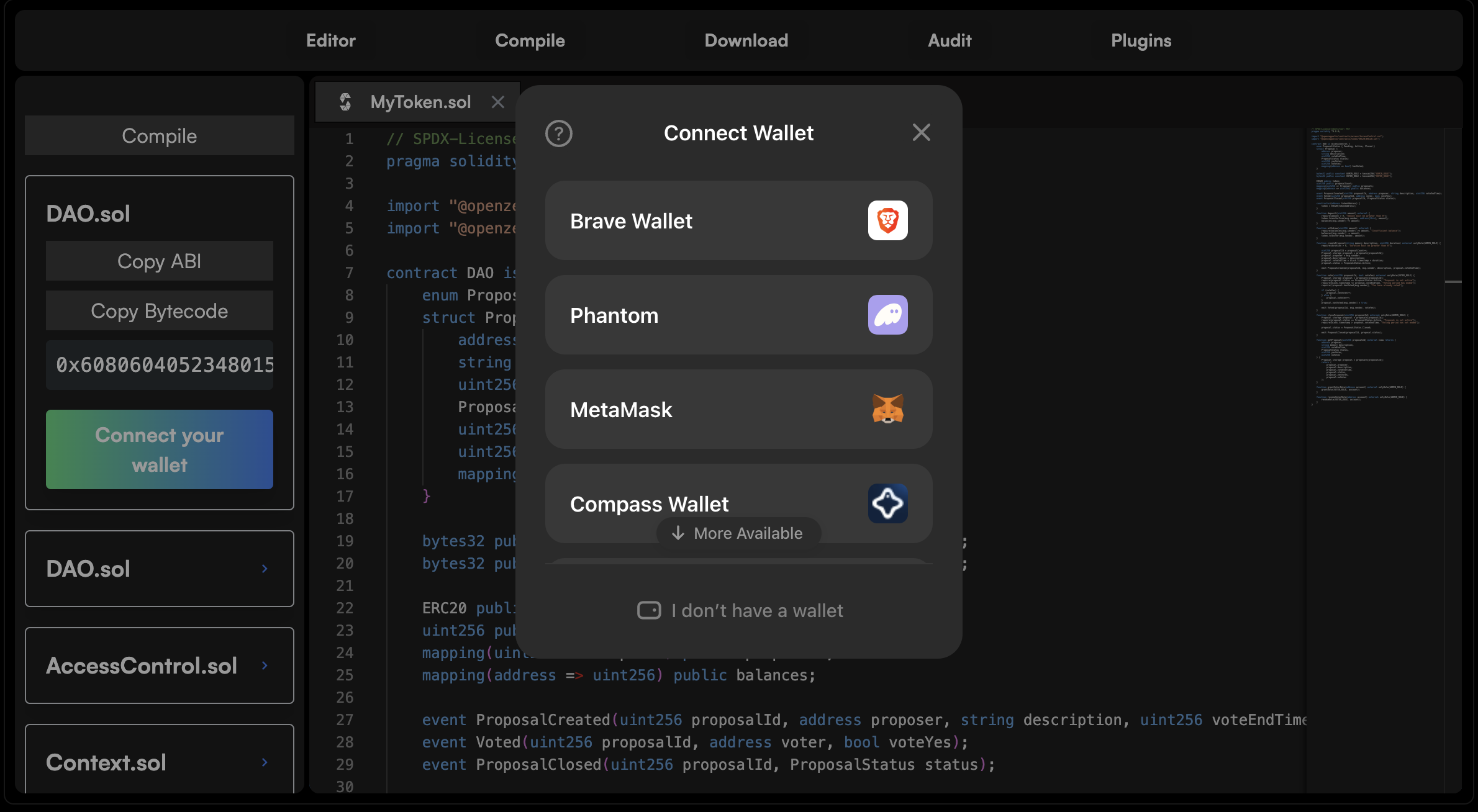Click the MetaMask fox icon
The image size is (1478, 812).
pyautogui.click(x=887, y=409)
